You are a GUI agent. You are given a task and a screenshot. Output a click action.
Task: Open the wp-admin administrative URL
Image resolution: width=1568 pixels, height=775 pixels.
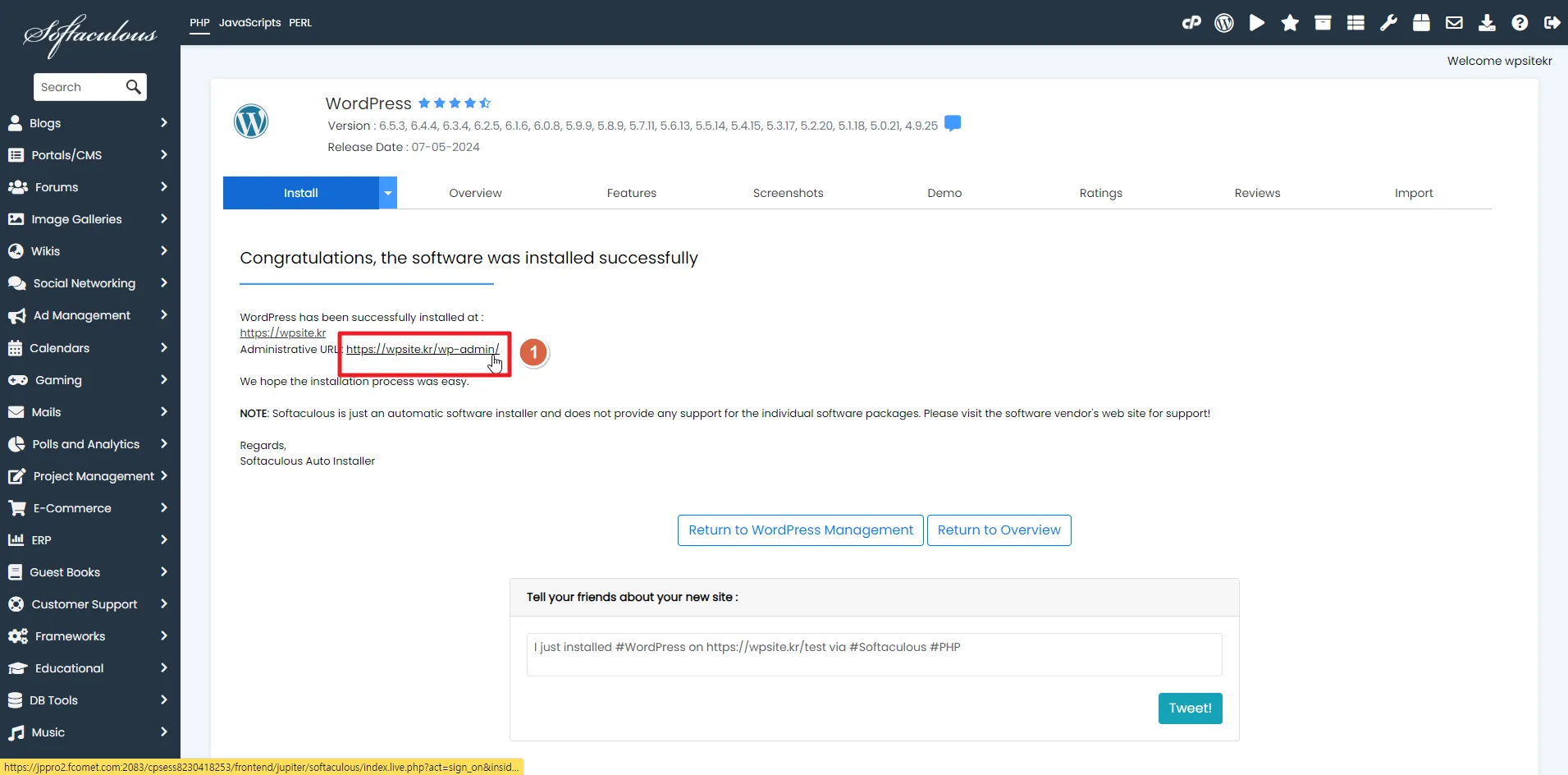pos(423,349)
